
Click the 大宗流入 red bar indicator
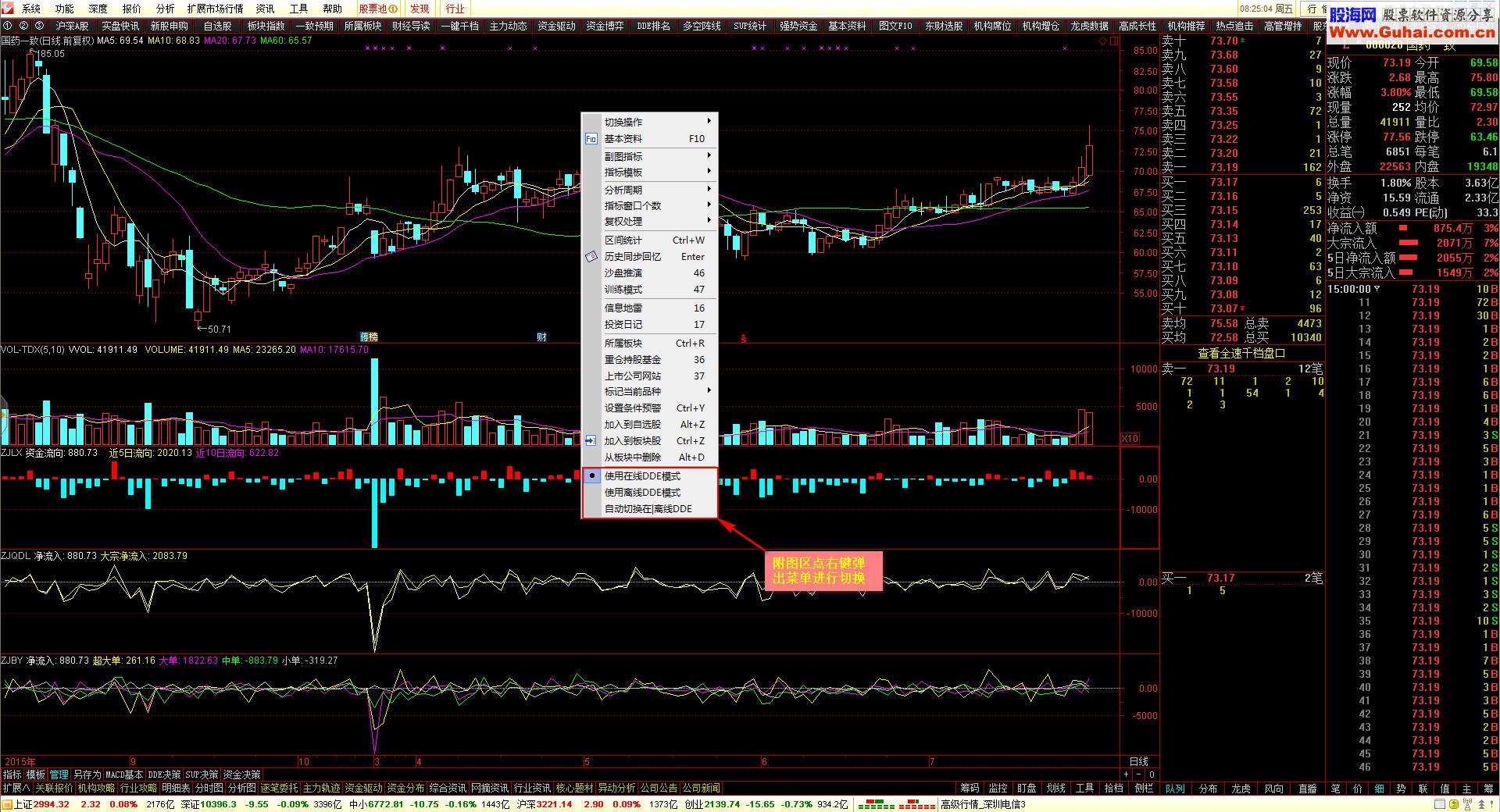(1409, 244)
